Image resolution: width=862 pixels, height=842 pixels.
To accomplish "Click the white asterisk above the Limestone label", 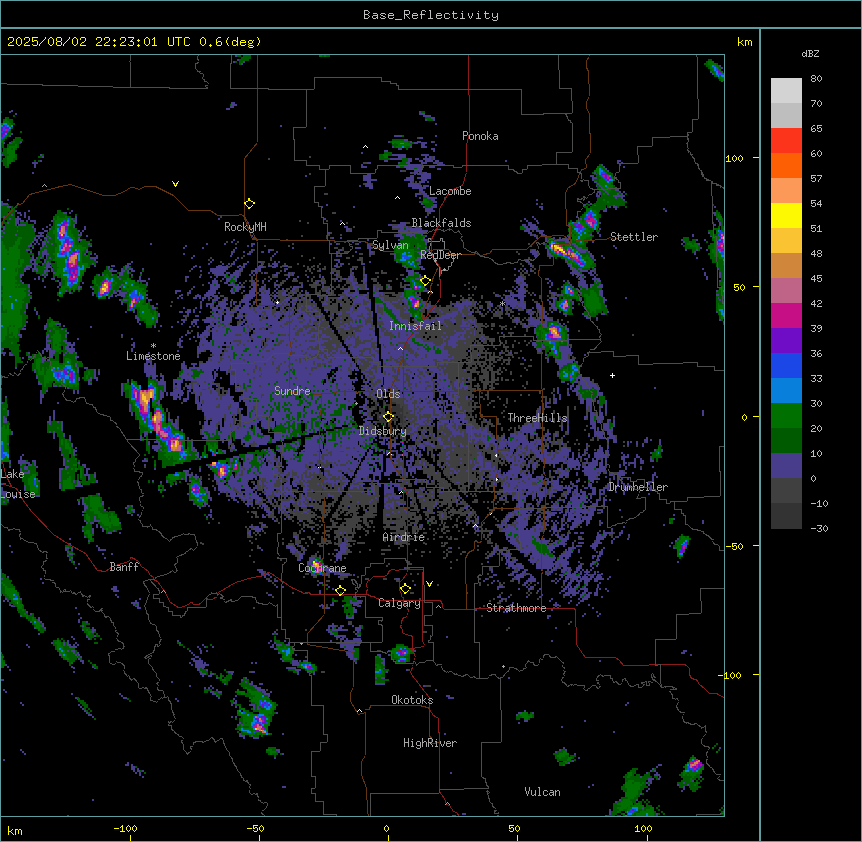I will coord(153,346).
